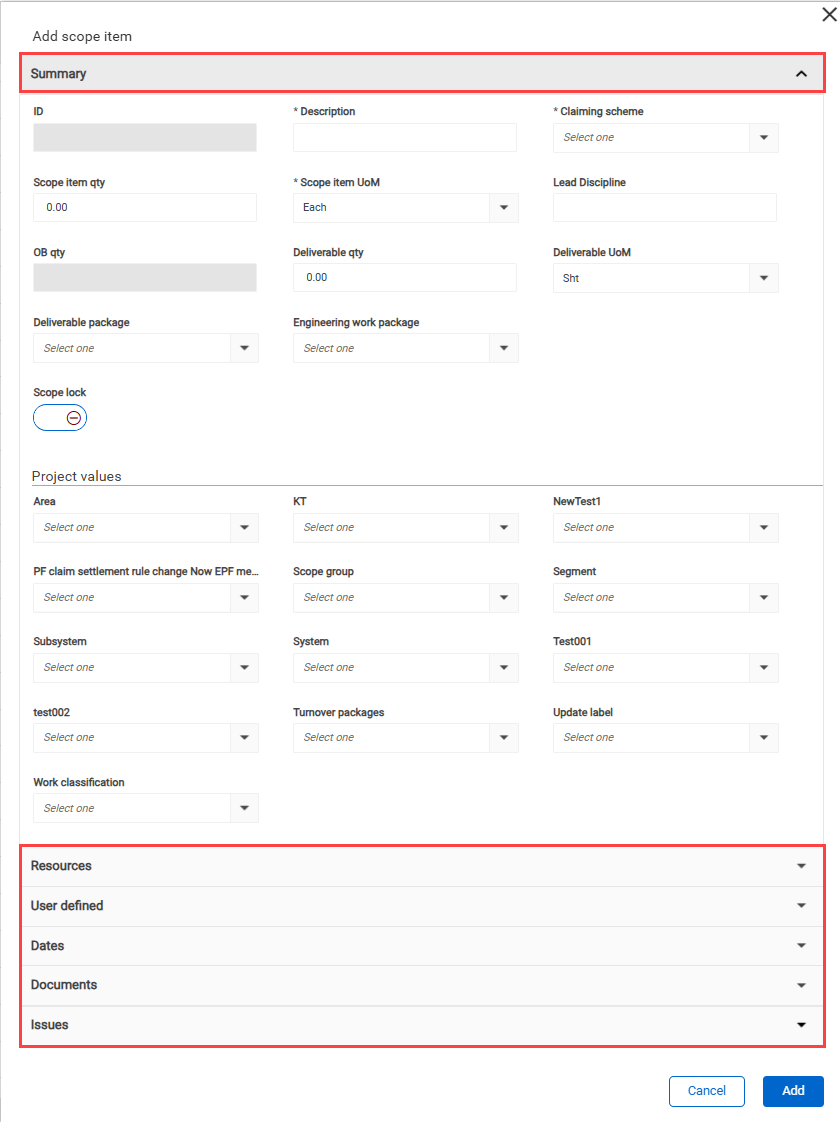Expand the User defined section
Screen dimensions: 840x1122
pyautogui.click(x=422, y=906)
